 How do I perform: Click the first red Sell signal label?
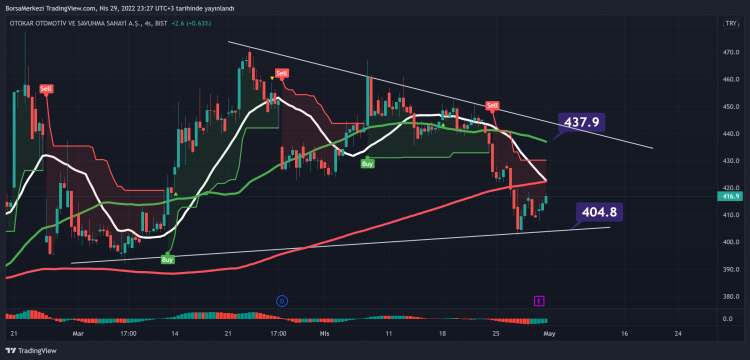(46, 88)
